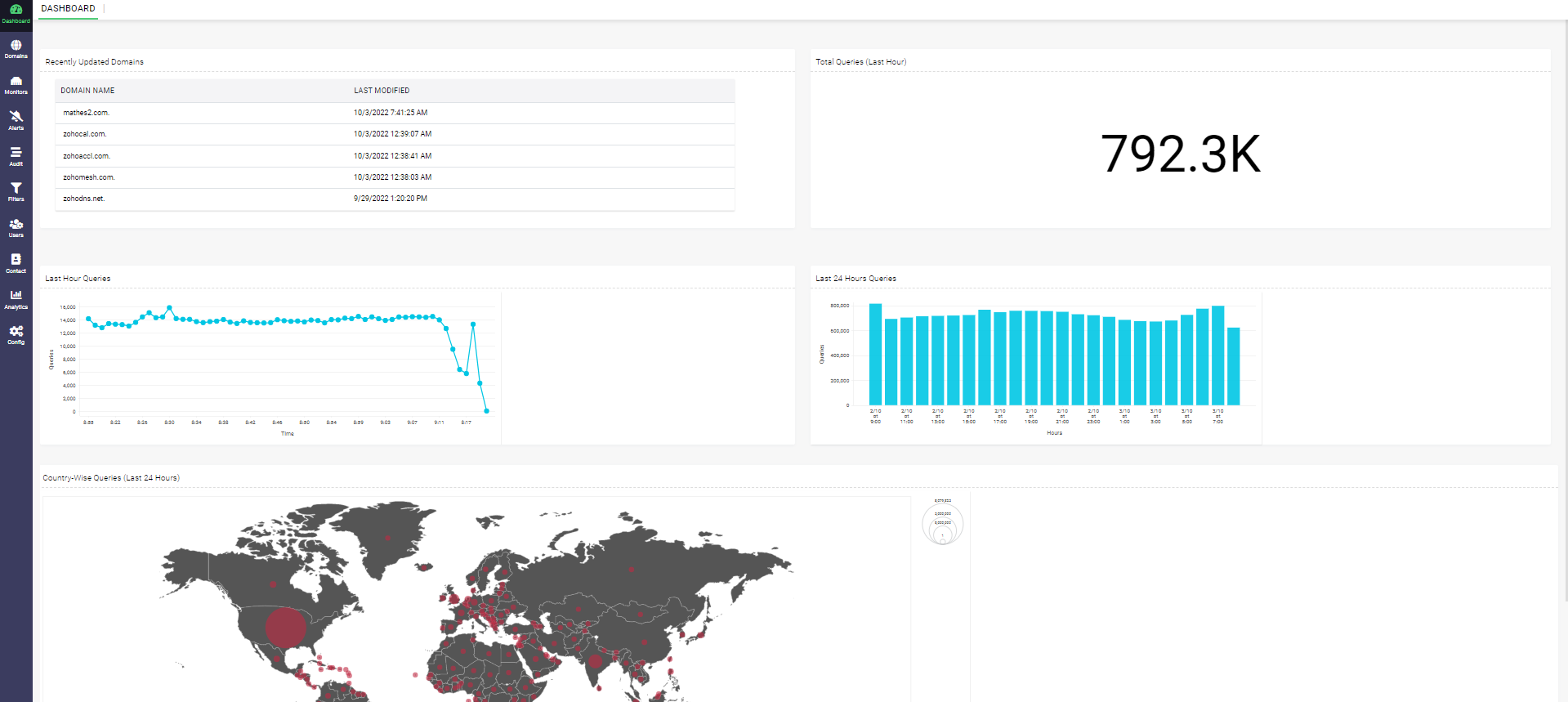Image resolution: width=1568 pixels, height=702 pixels.
Task: Open the Users sidebar icon
Action: (16, 227)
